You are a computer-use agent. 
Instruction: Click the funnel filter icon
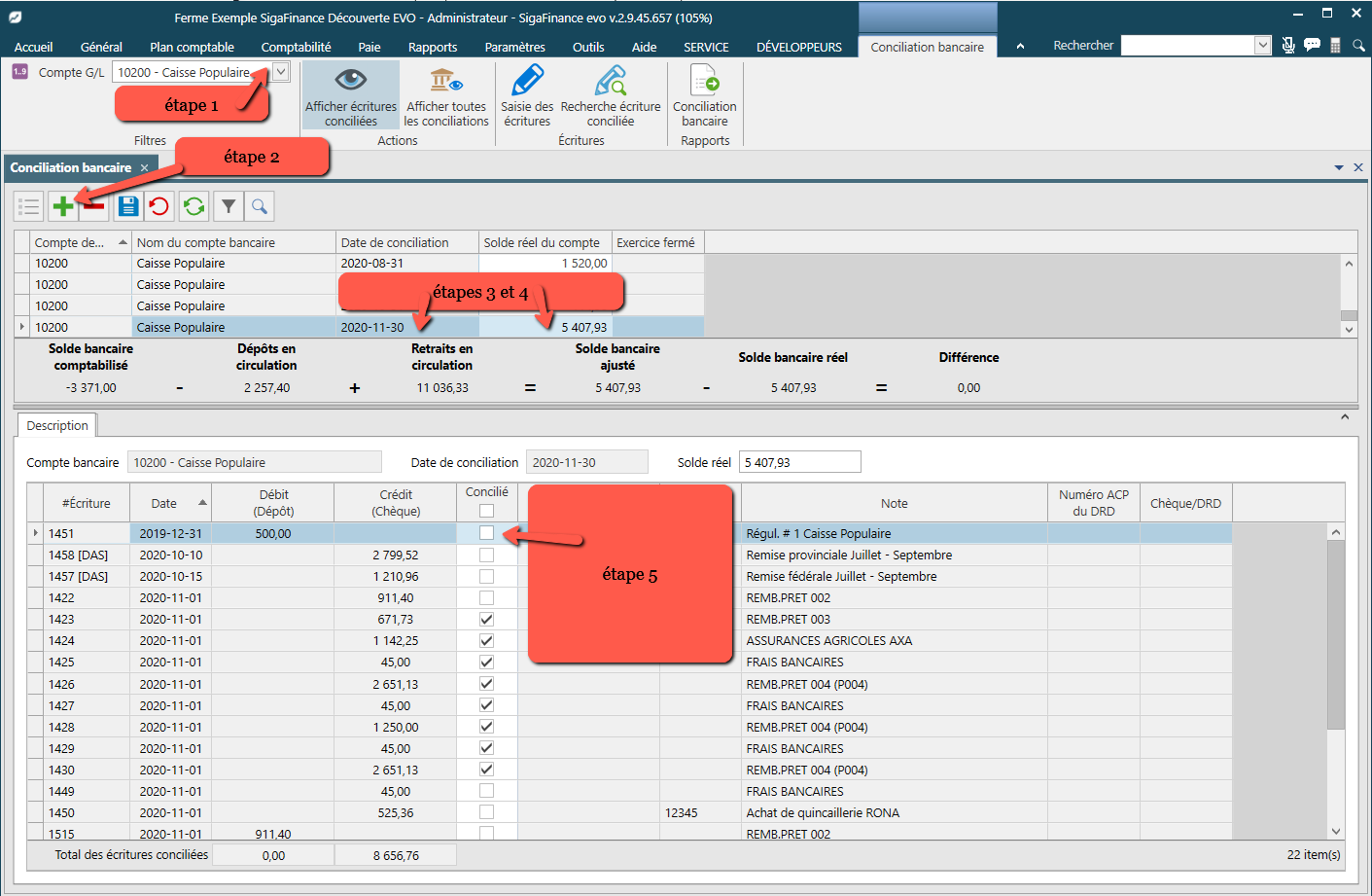pos(229,206)
